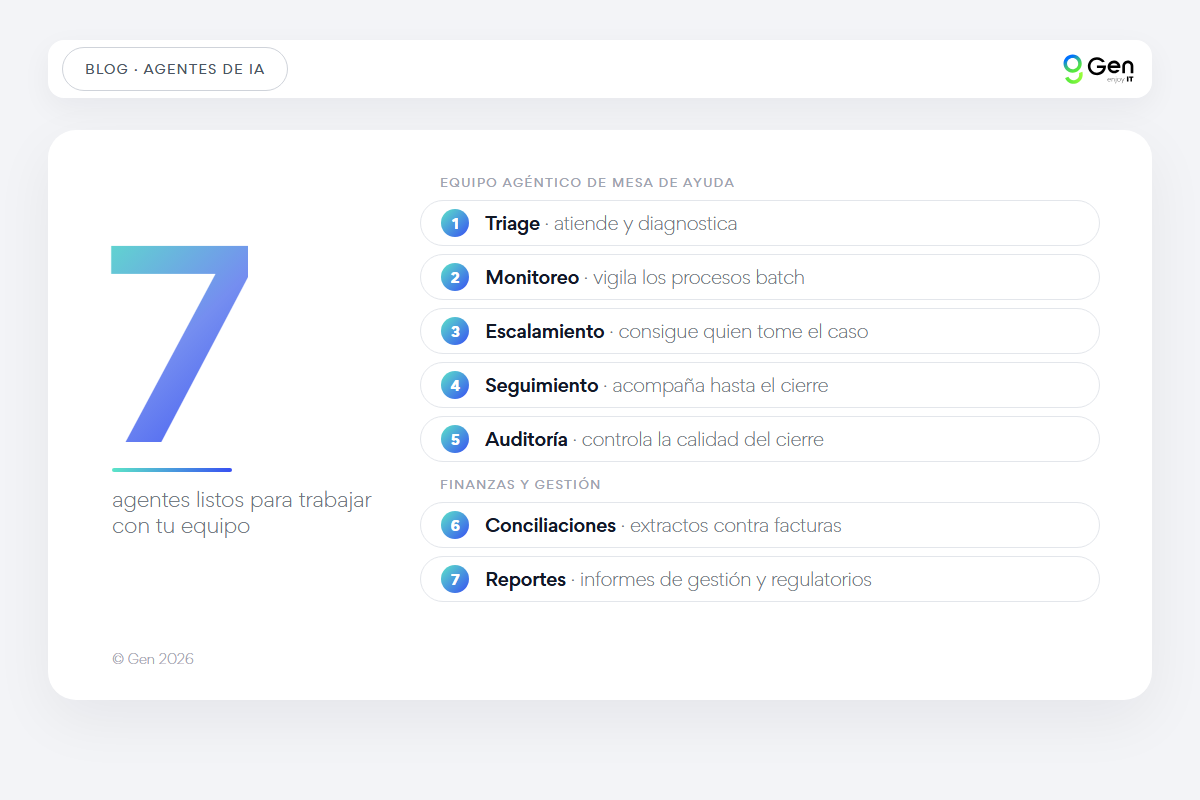1200x800 pixels.
Task: Click the '© Gen 2026' footer text
Action: pyautogui.click(x=153, y=659)
